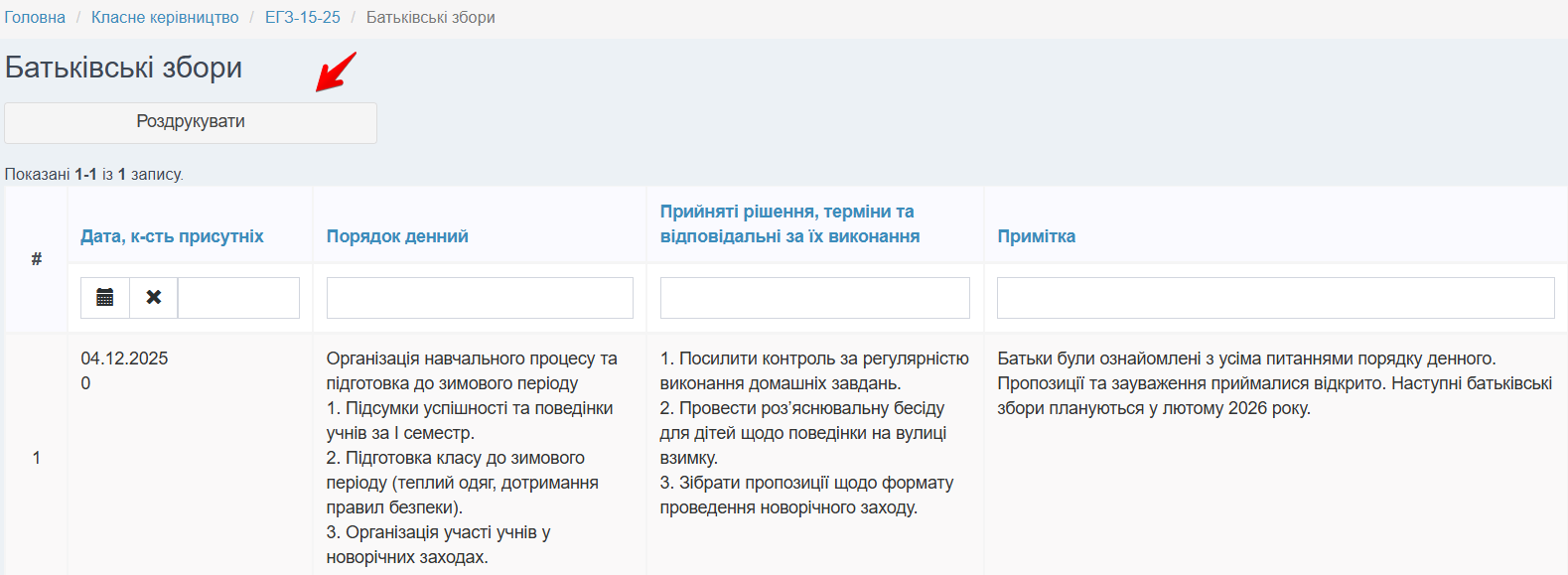1568x575 pixels.
Task: Open Класне керівництво breadcrumb link
Action: pos(165,17)
